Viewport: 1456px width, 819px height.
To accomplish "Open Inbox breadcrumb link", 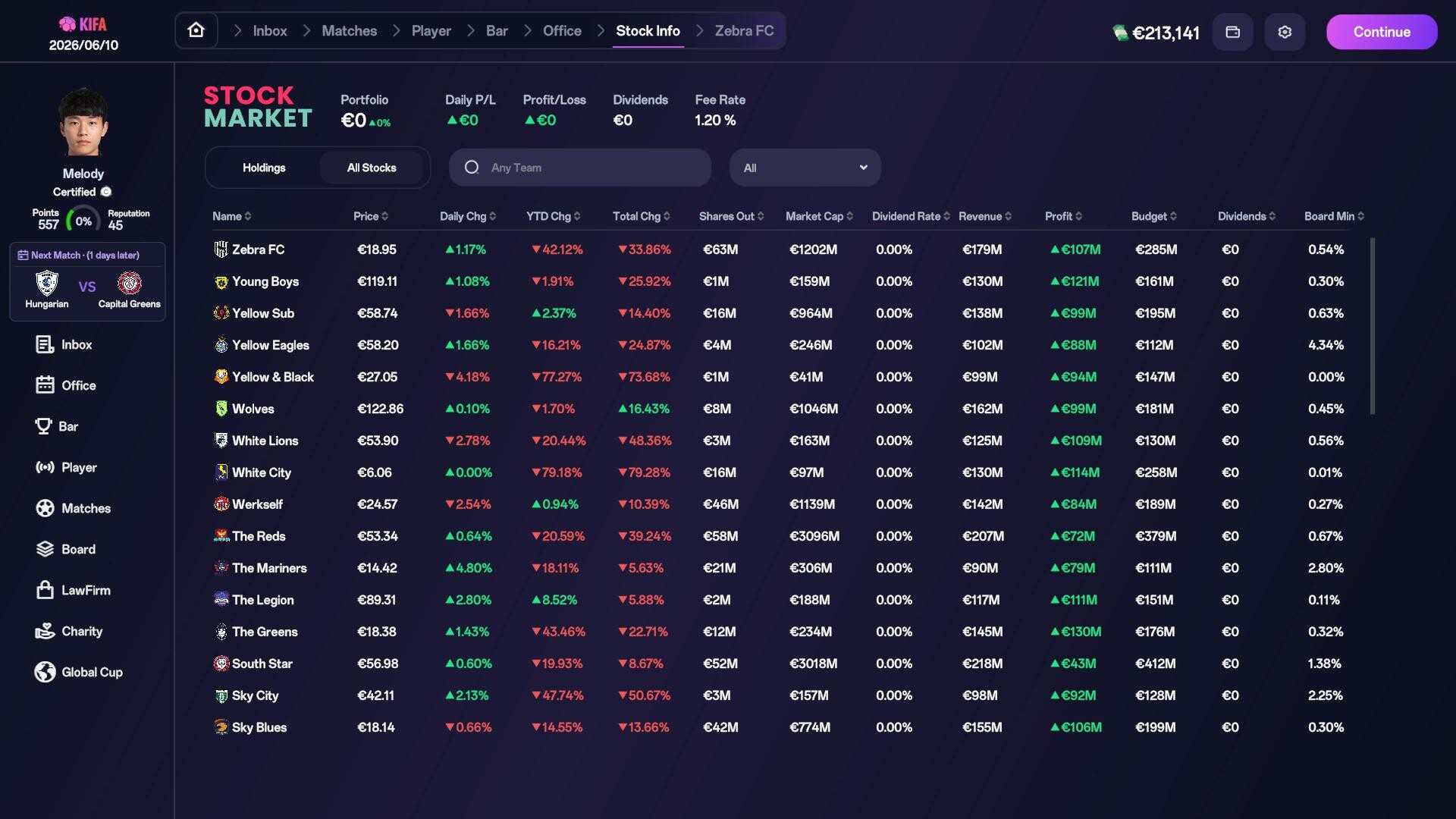I will click(270, 31).
